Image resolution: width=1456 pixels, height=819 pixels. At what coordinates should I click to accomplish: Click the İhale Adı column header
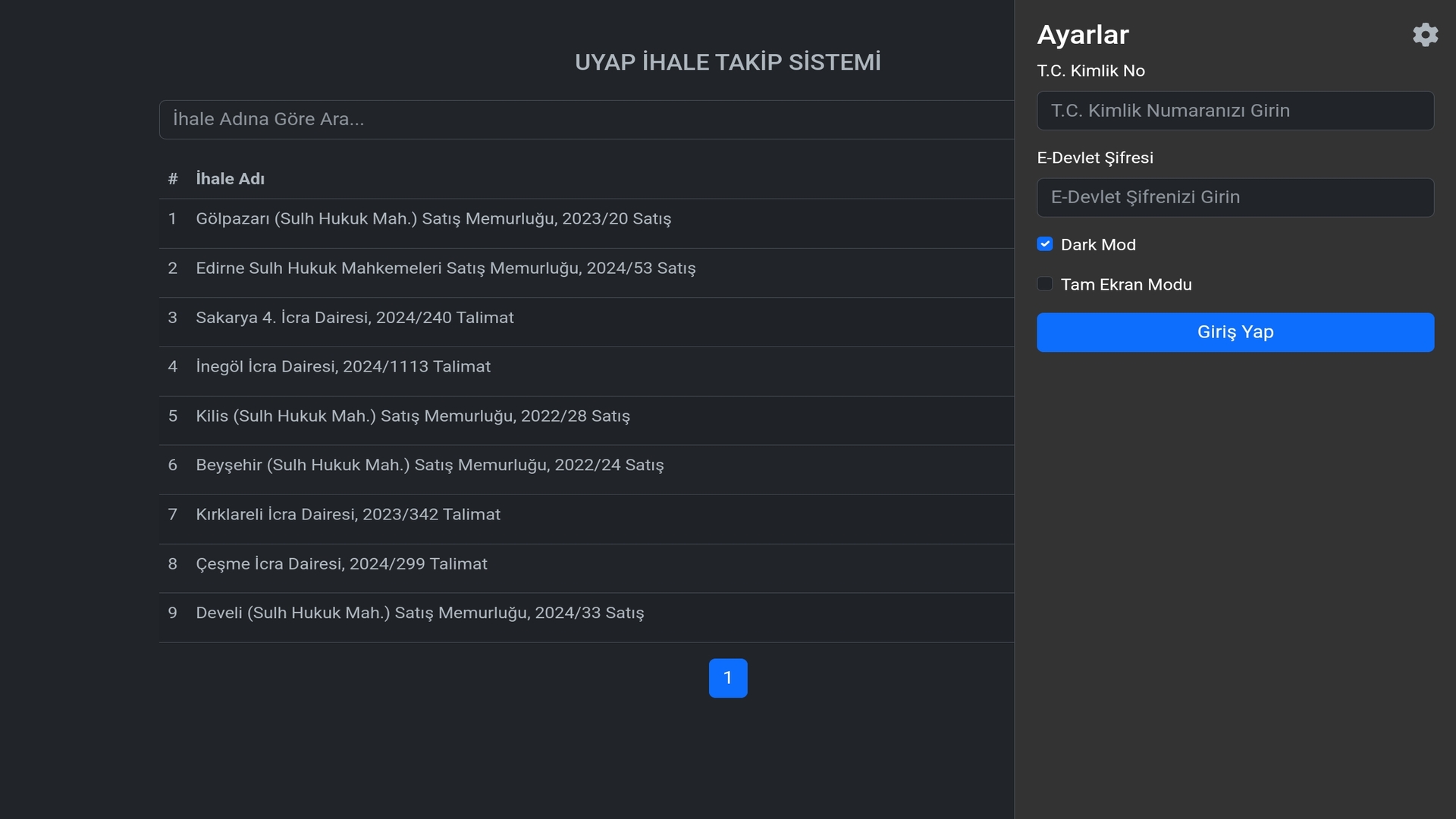(230, 179)
